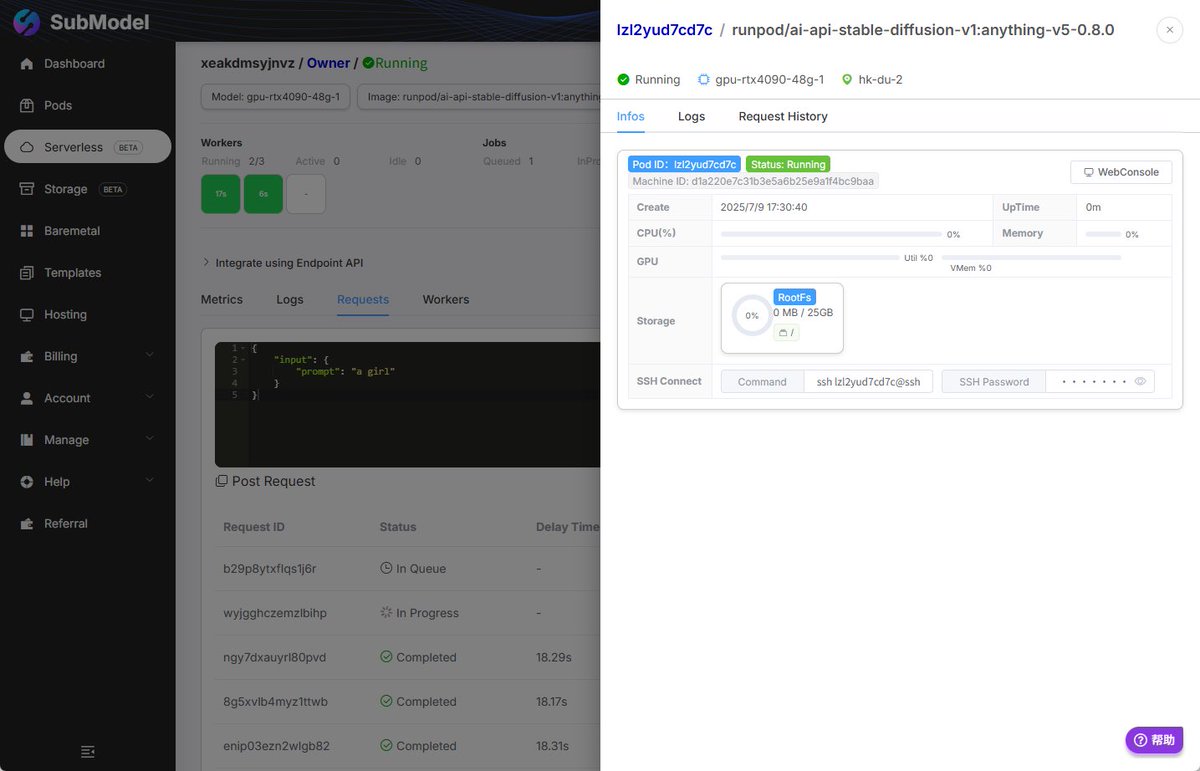Switch to the Logs tab in pod panel
This screenshot has width=1200, height=771.
[691, 116]
